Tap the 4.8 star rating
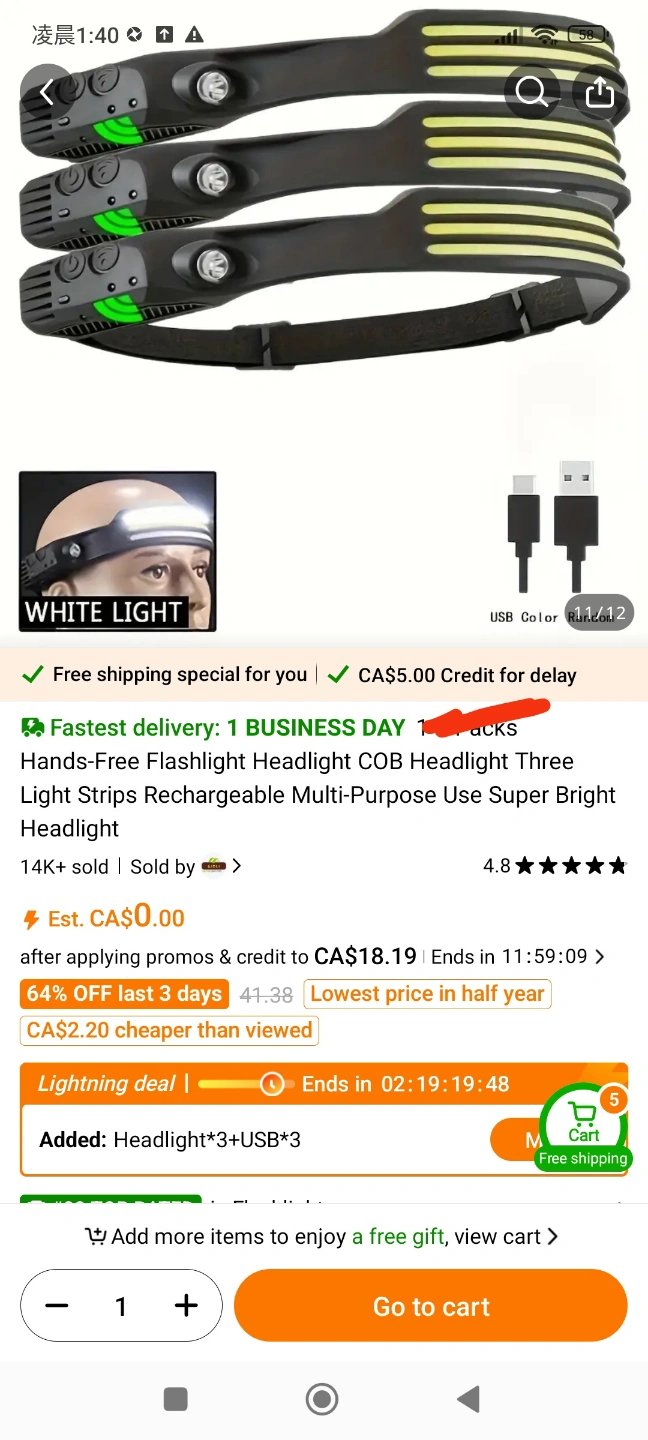 [x=555, y=866]
